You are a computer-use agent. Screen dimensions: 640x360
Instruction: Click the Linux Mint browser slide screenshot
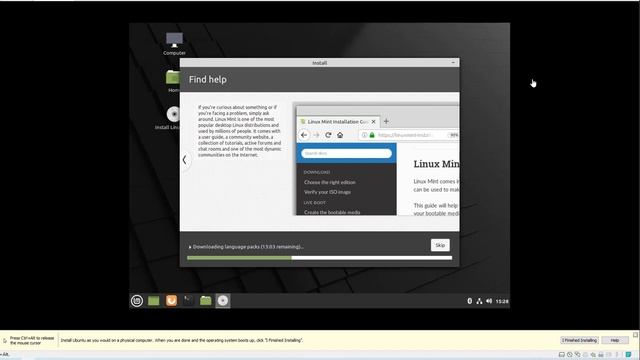(x=376, y=159)
